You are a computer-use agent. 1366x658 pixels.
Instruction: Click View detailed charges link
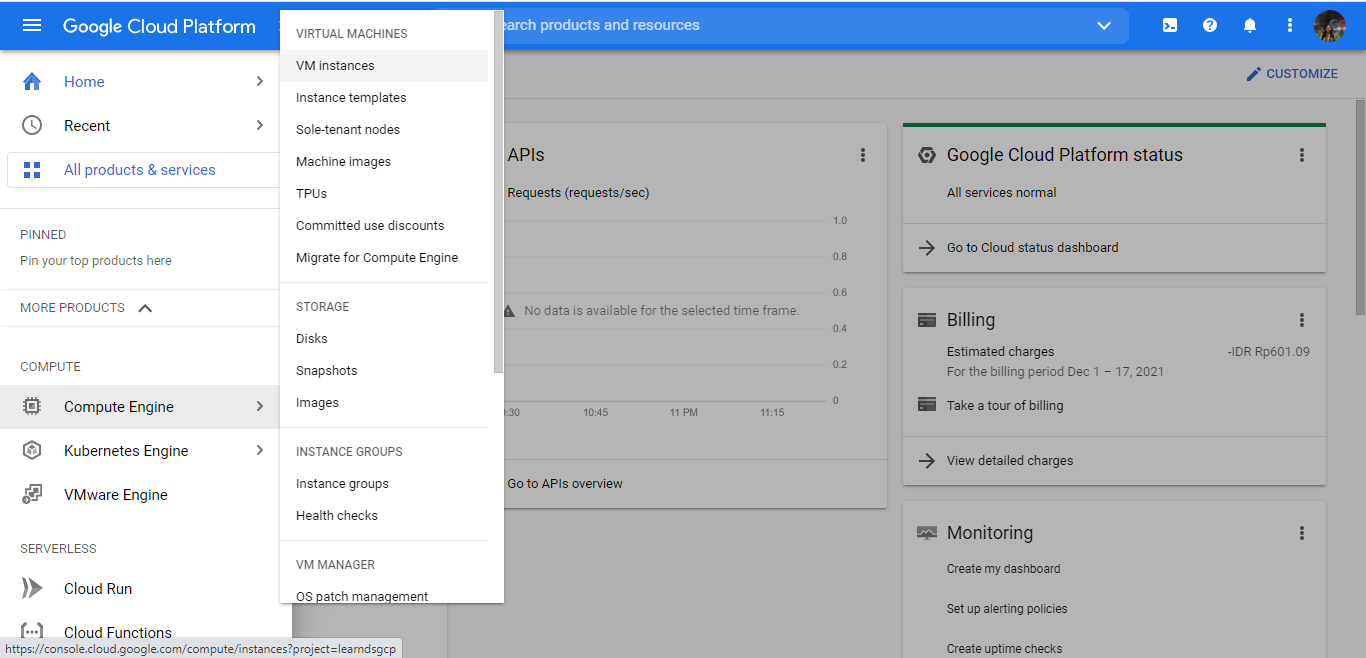tap(1010, 461)
